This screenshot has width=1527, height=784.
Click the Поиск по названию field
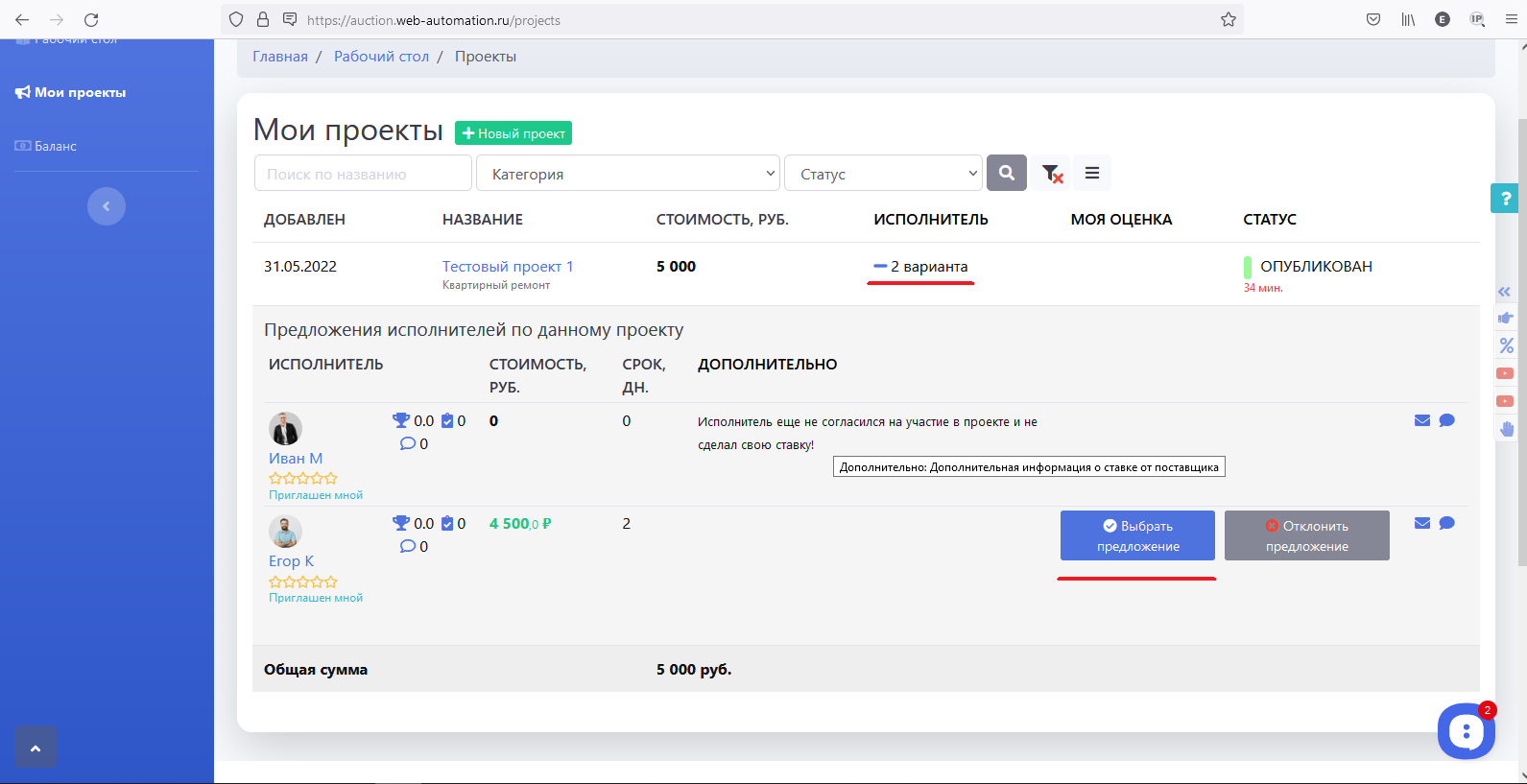click(x=363, y=174)
